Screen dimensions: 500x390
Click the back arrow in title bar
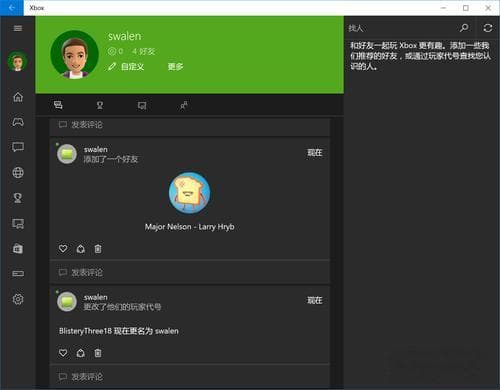pos(12,8)
